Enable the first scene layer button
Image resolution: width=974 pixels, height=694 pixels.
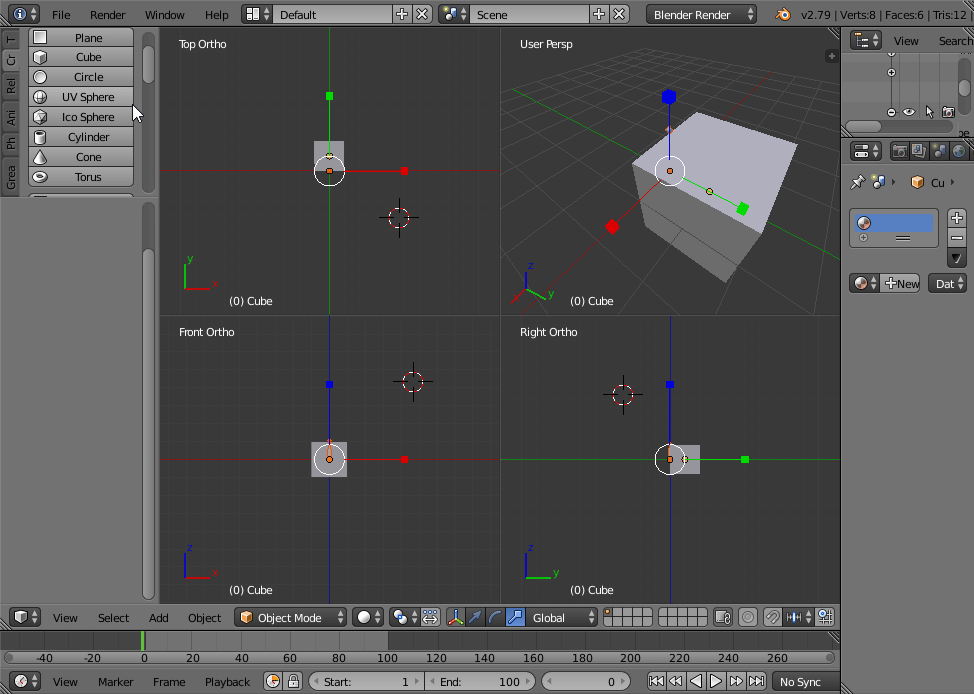click(x=610, y=612)
